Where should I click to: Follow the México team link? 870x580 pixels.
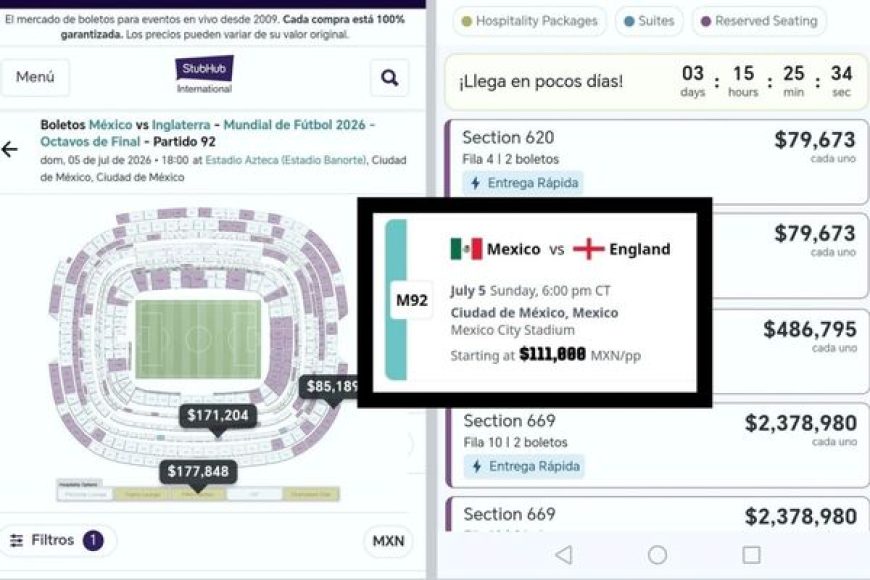[110, 125]
